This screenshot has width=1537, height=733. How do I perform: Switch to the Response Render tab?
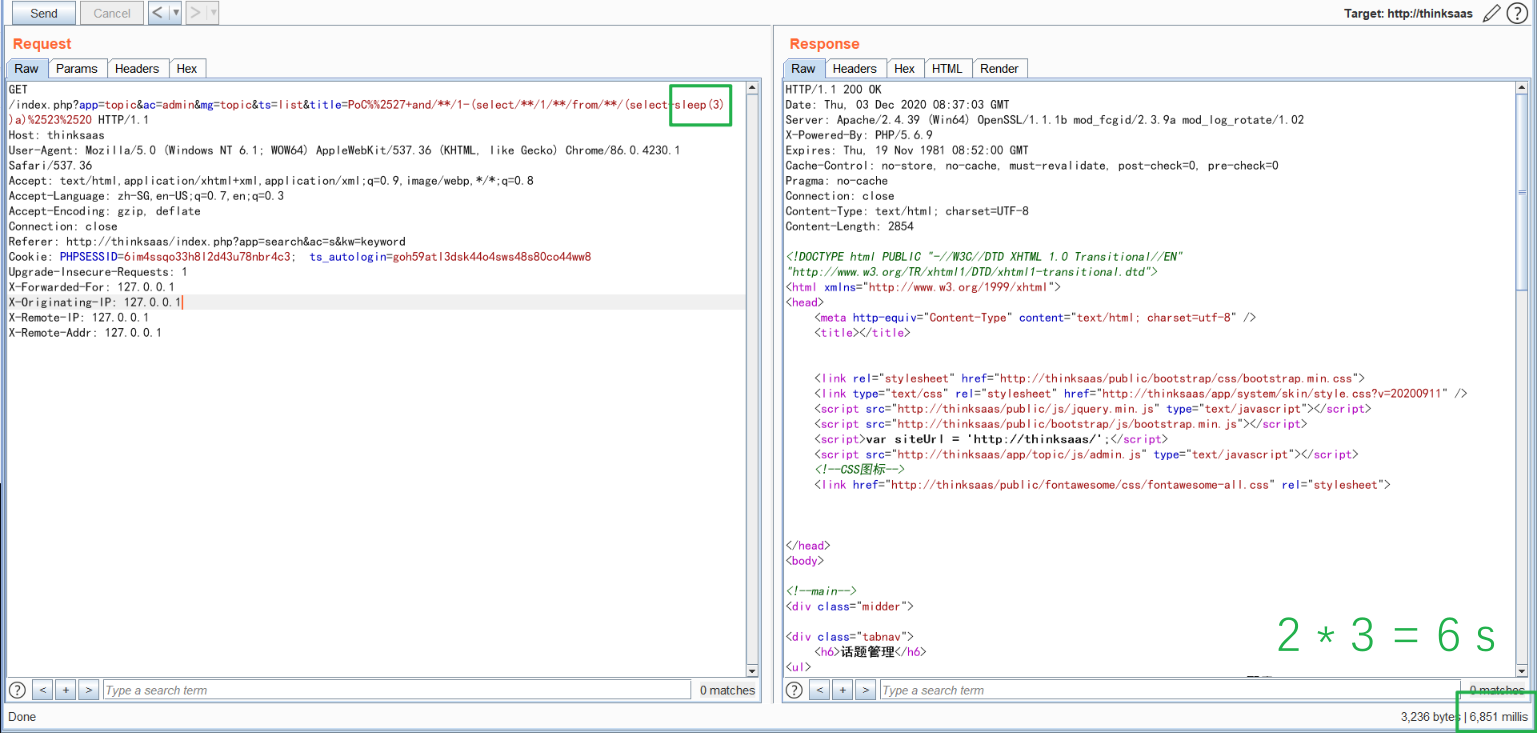[x=1000, y=69]
